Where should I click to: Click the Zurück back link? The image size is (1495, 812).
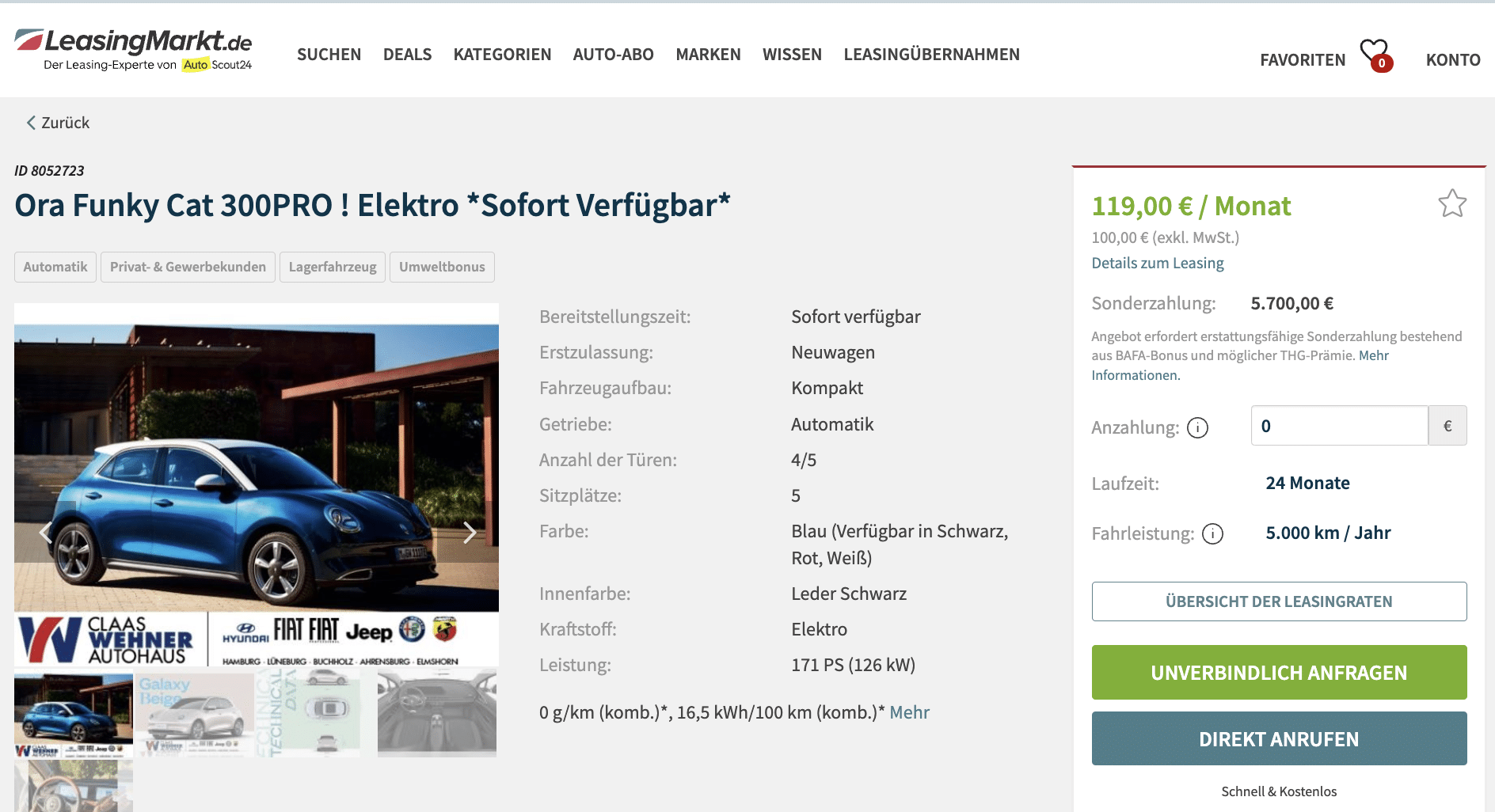(x=58, y=123)
